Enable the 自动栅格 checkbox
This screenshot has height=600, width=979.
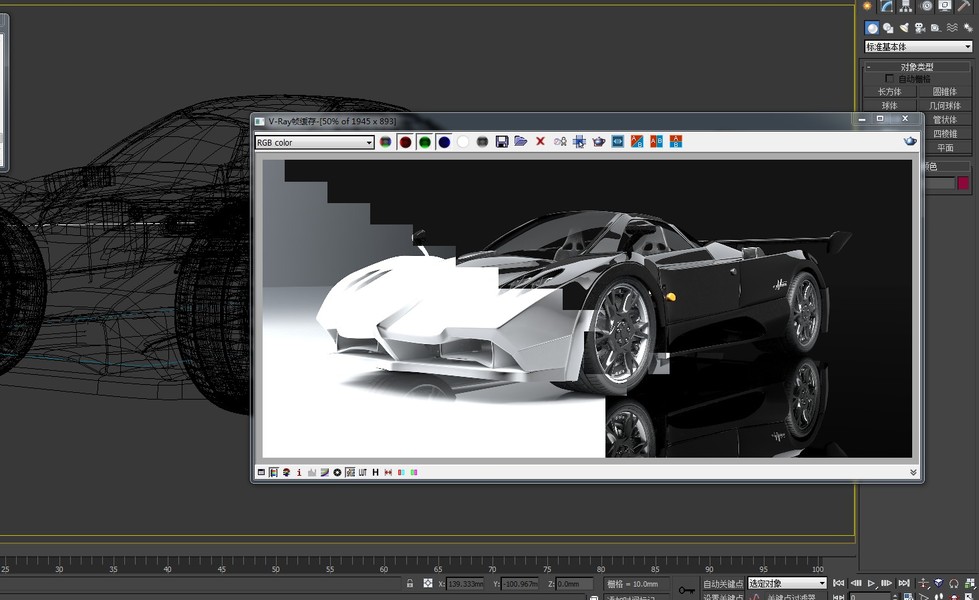[889, 79]
